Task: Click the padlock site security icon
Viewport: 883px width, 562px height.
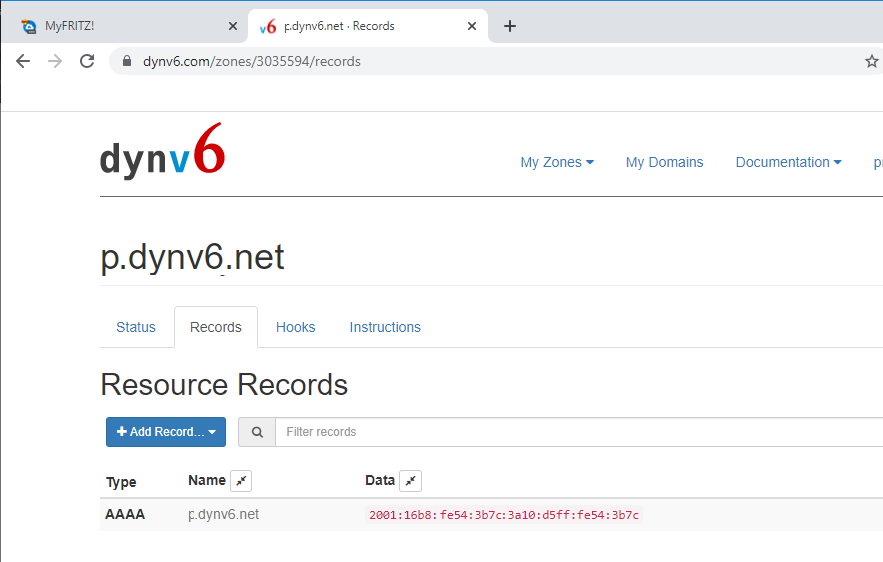Action: pyautogui.click(x=127, y=61)
